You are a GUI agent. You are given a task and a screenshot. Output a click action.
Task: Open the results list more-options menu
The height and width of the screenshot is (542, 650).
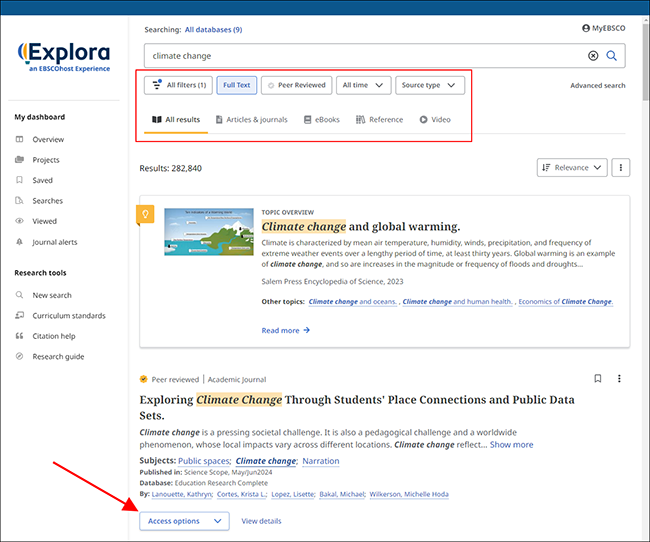tap(621, 168)
